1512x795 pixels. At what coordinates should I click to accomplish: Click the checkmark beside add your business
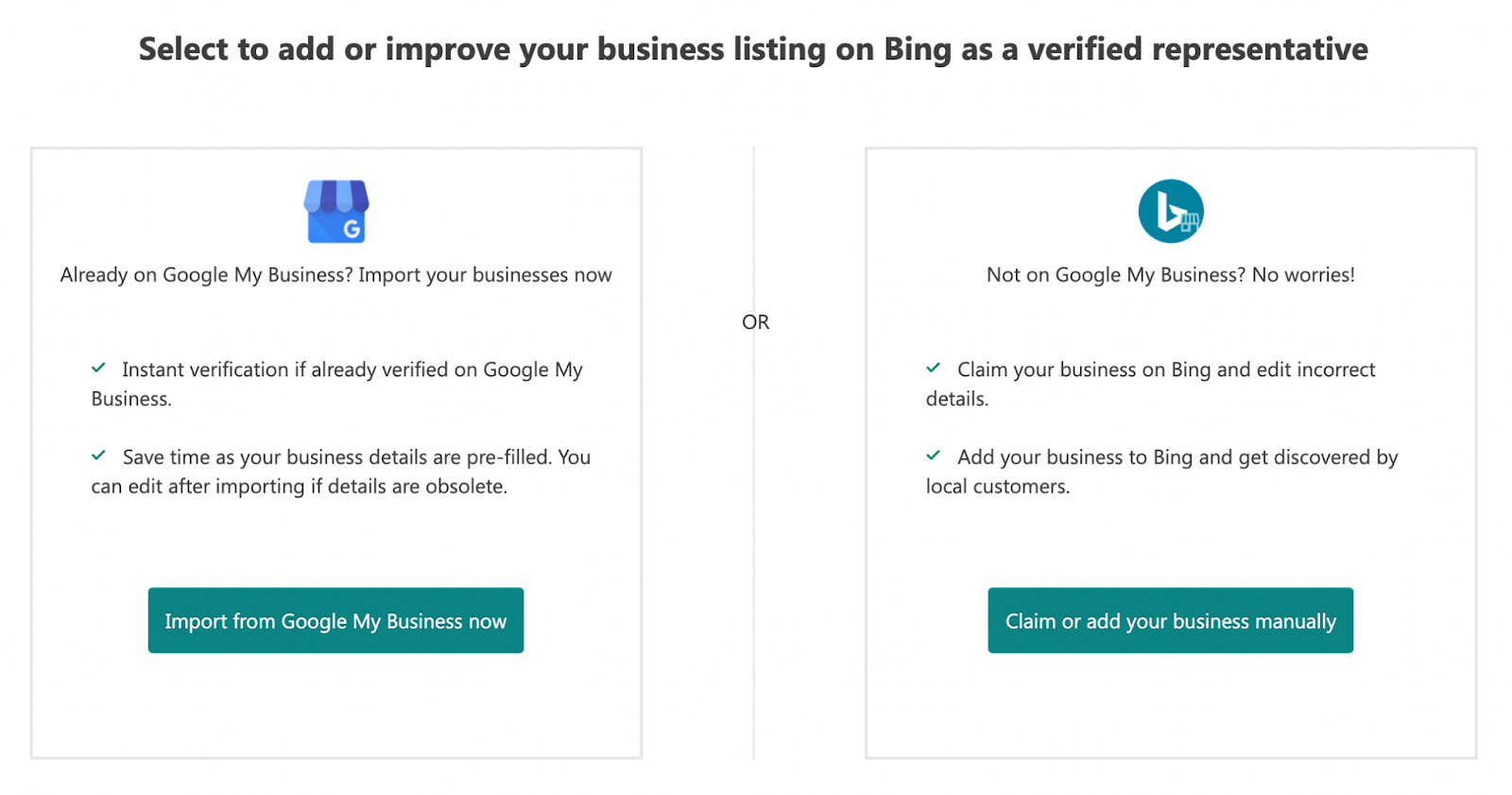935,455
